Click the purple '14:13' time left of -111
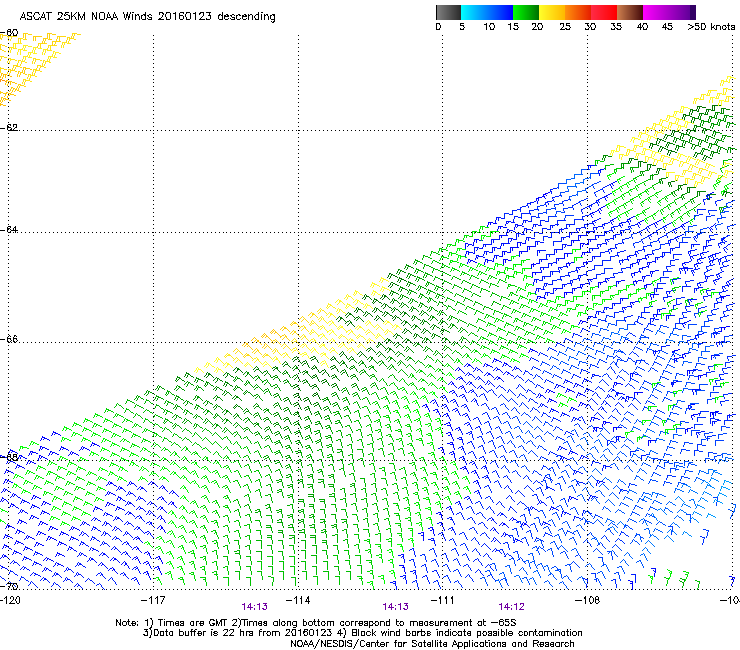 tap(395, 607)
